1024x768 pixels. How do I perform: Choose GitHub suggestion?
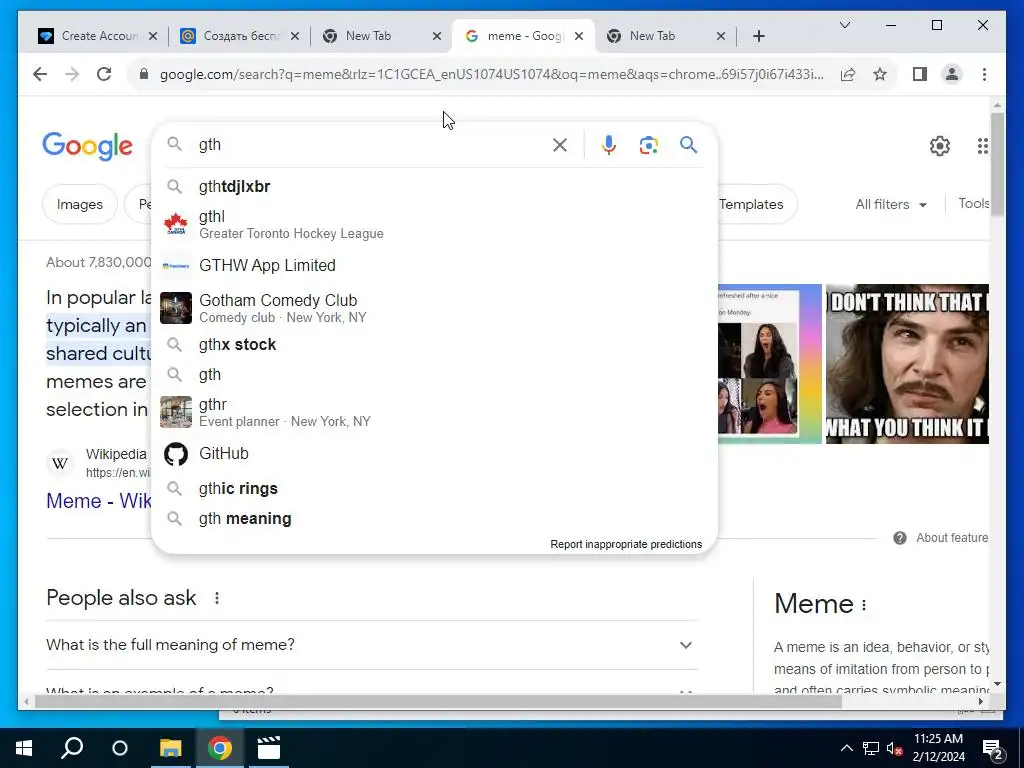click(434, 454)
